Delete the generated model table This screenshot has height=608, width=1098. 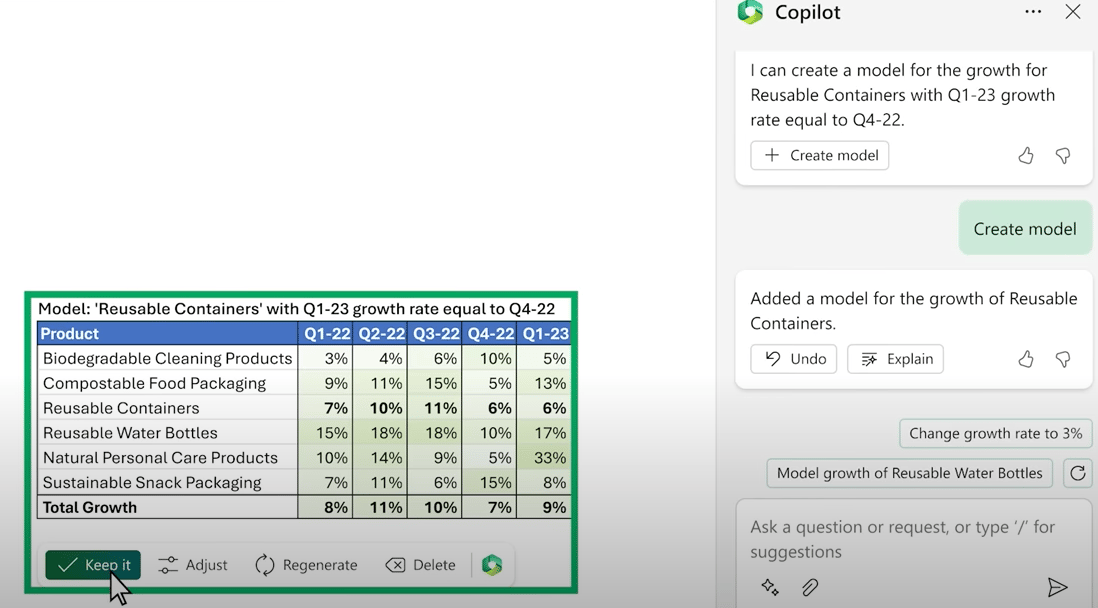tap(420, 565)
